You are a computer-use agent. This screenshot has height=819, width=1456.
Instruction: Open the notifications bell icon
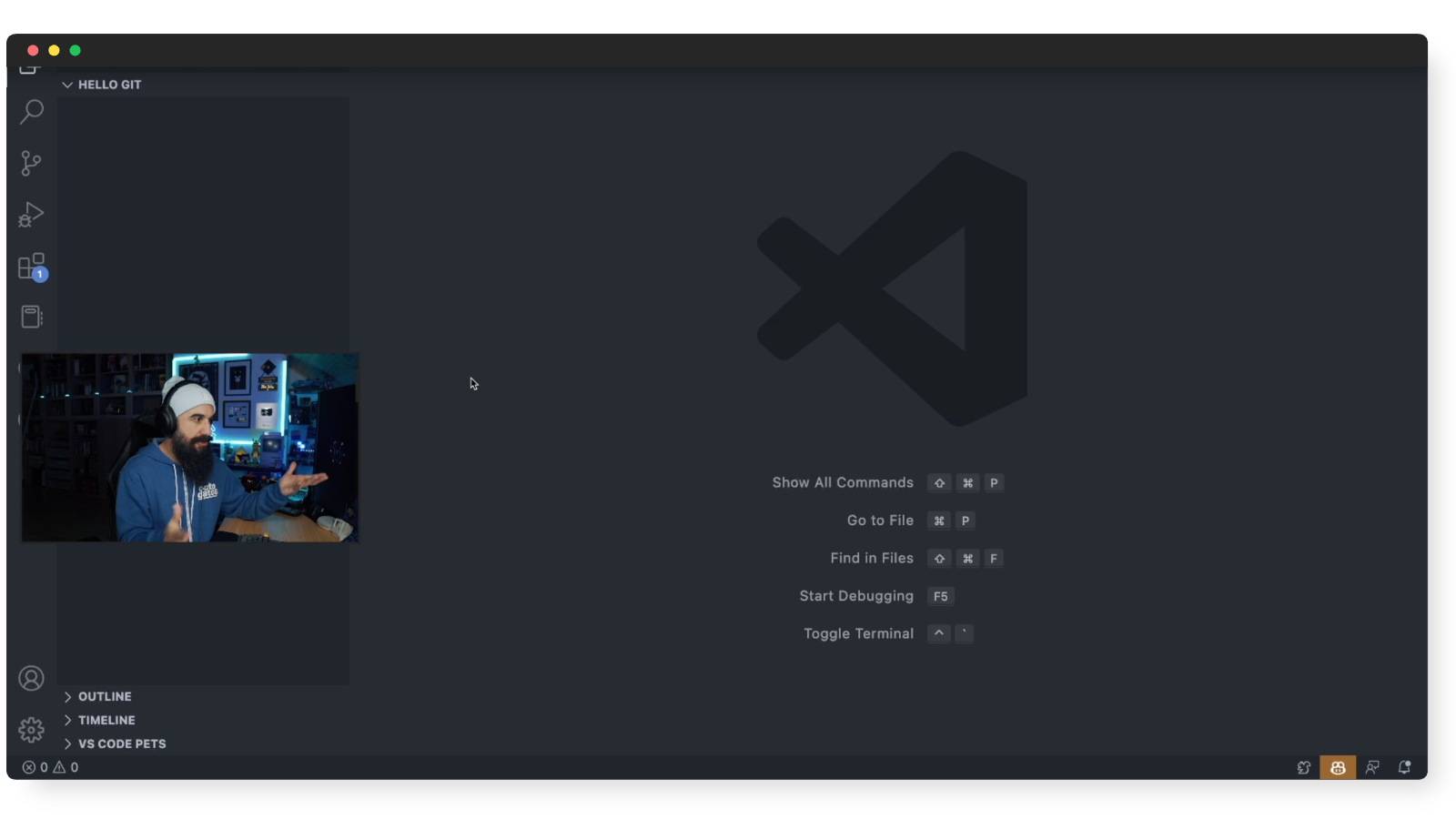[1405, 768]
